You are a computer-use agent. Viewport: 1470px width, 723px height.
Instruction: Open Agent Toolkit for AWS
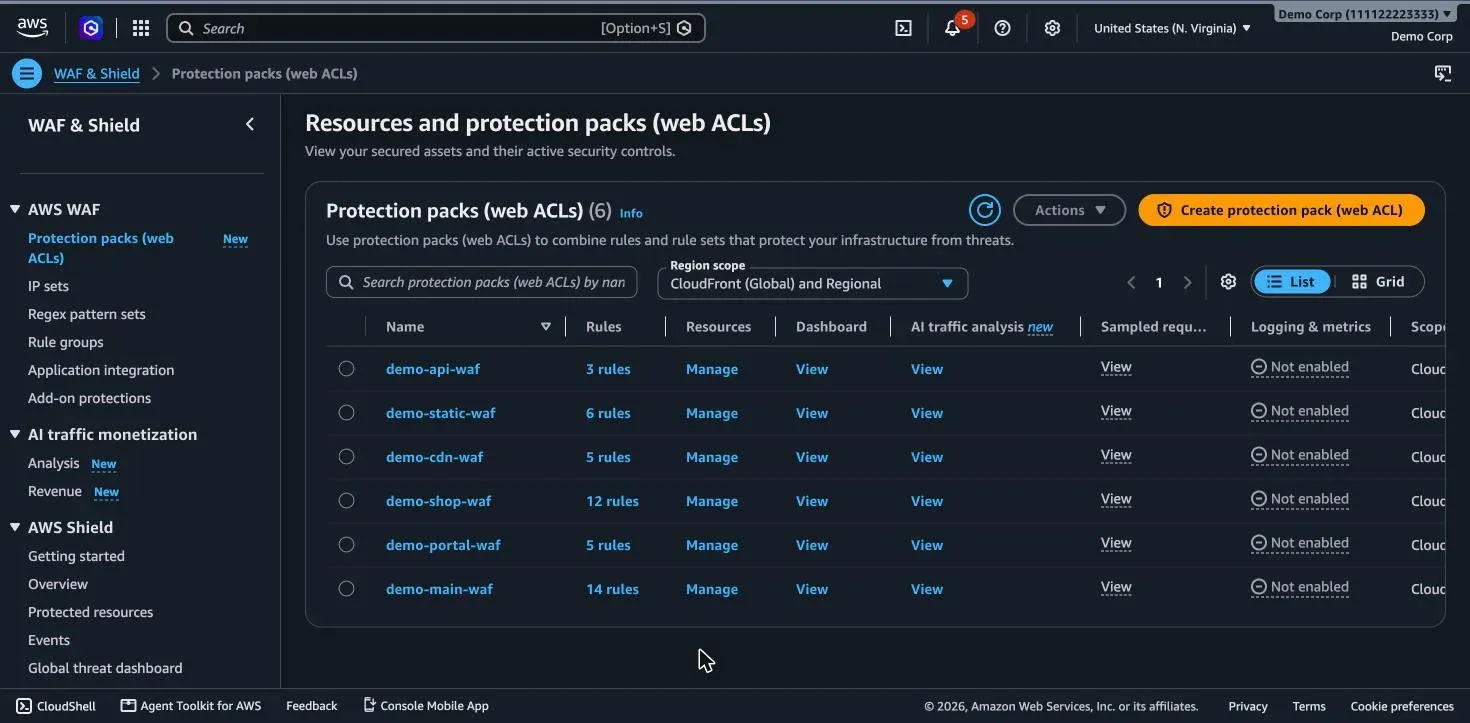(191, 705)
